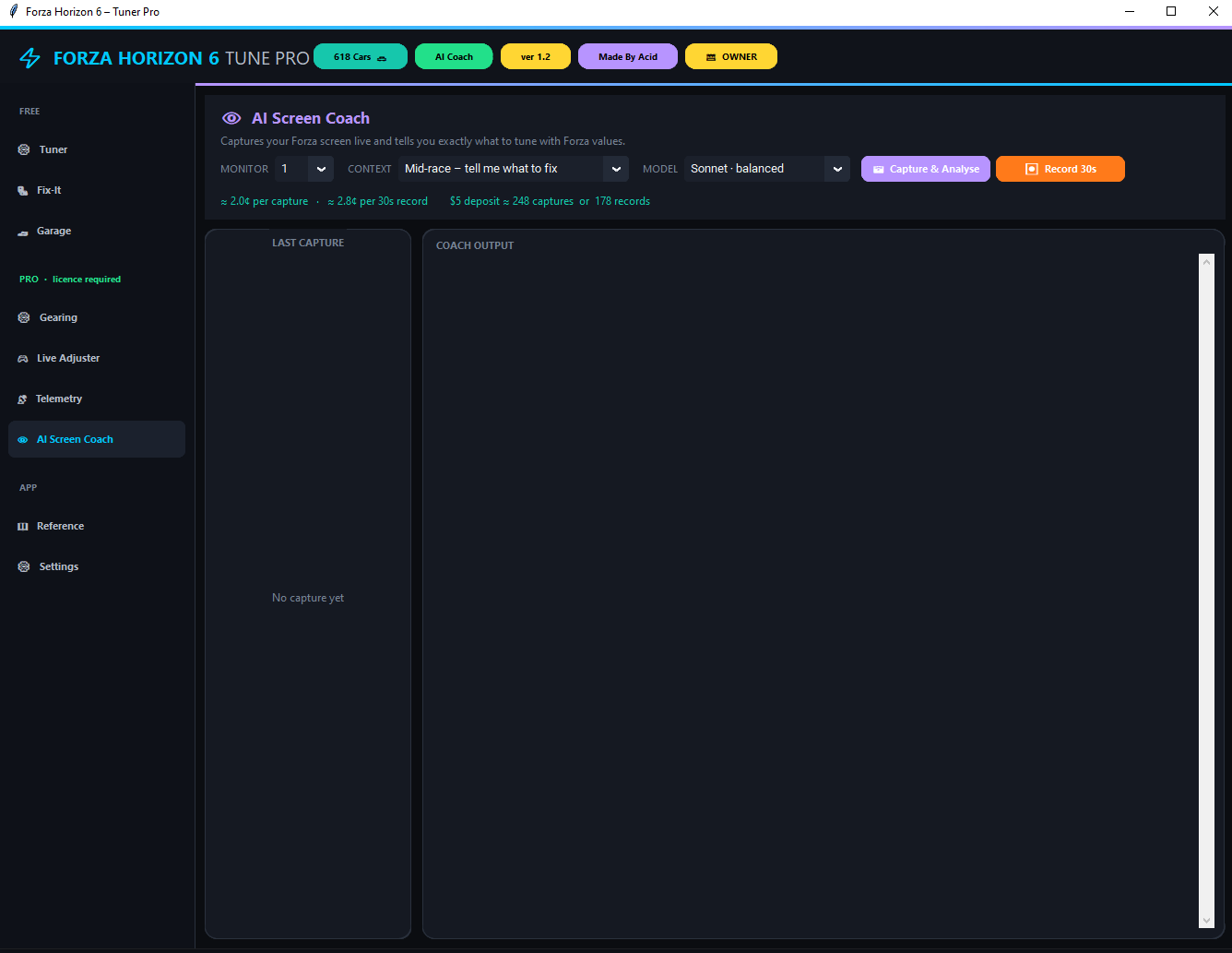Click '$5 deposit ≈ 248 captures' text
The height and width of the screenshot is (953, 1232).
pos(512,201)
